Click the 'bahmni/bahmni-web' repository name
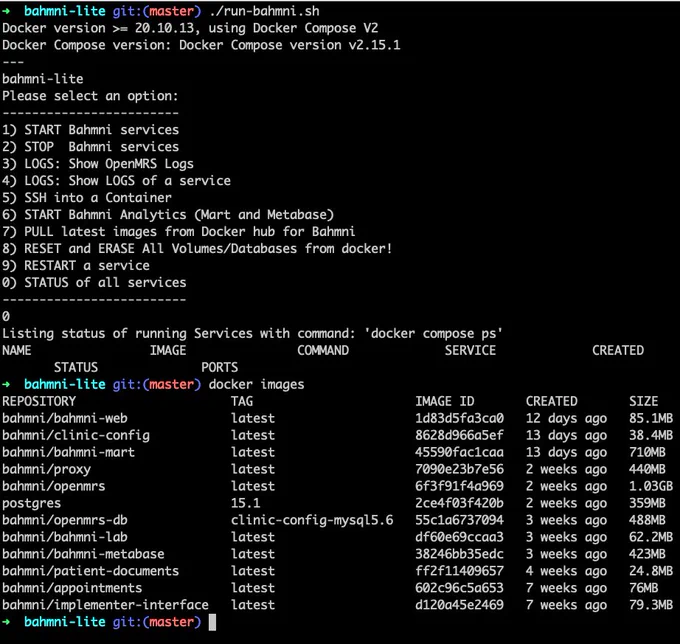Image resolution: width=680 pixels, height=644 pixels. click(x=65, y=418)
